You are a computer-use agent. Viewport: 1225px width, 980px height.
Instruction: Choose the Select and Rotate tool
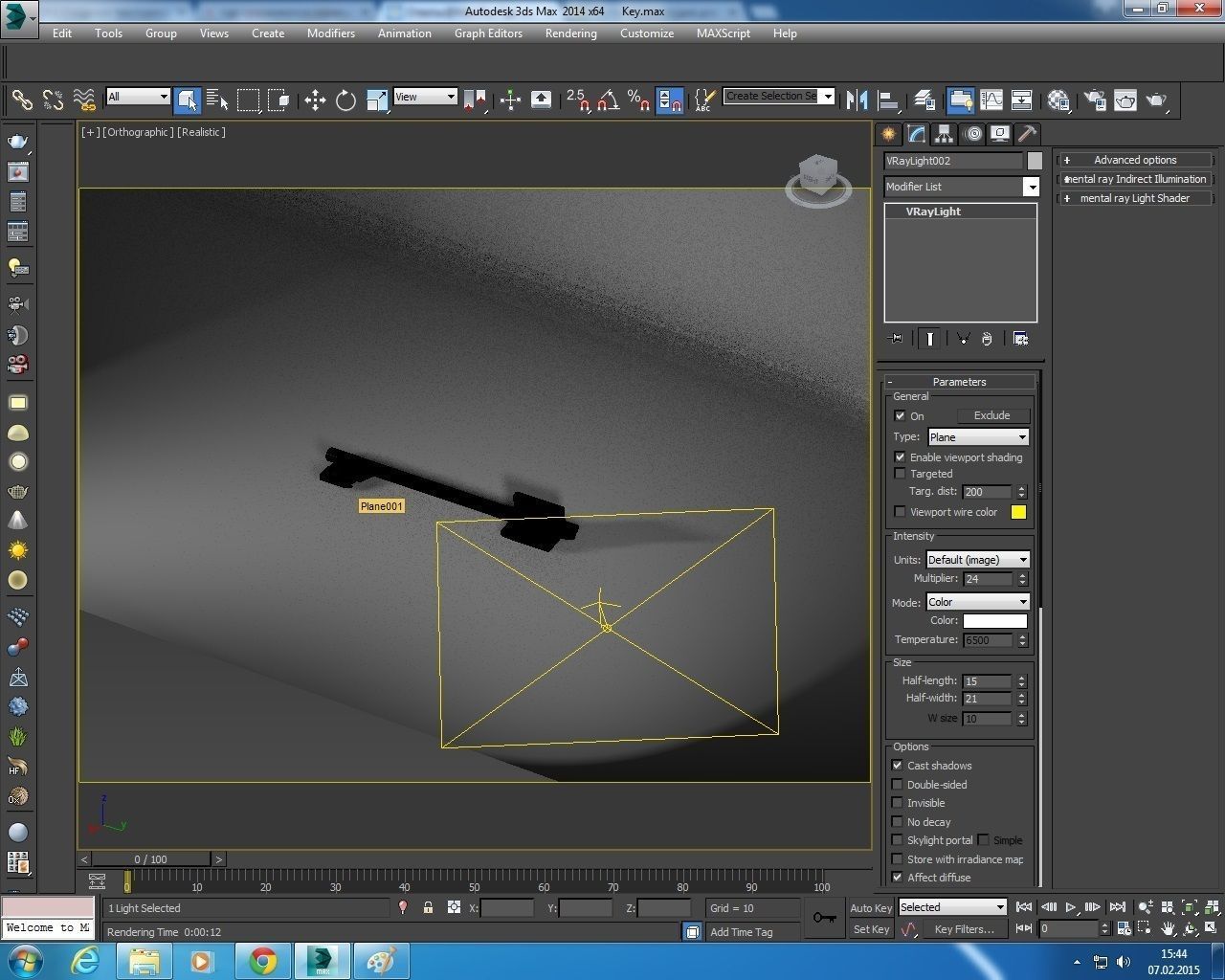click(345, 100)
